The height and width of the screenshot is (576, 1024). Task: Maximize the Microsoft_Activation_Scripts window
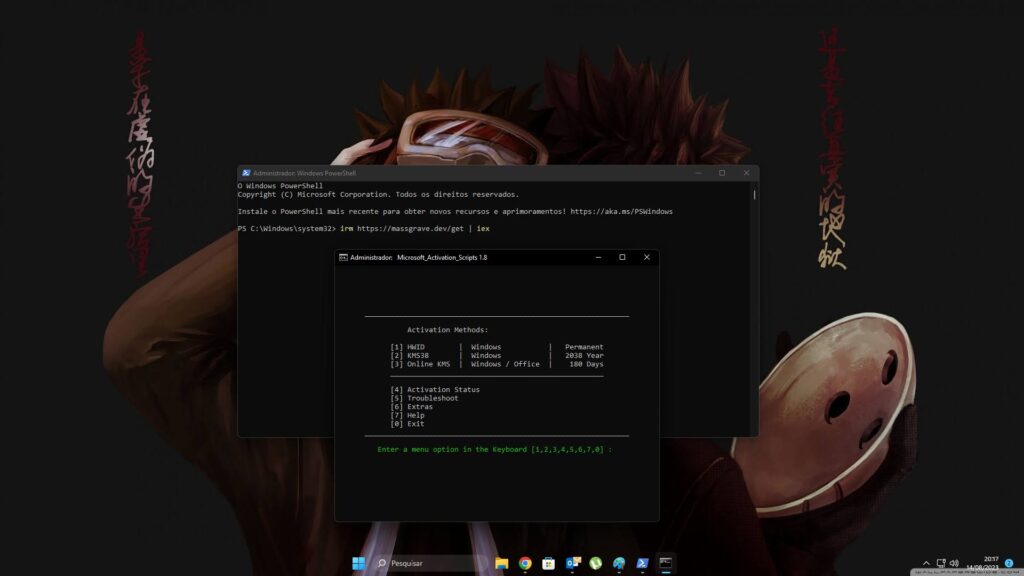coord(622,257)
